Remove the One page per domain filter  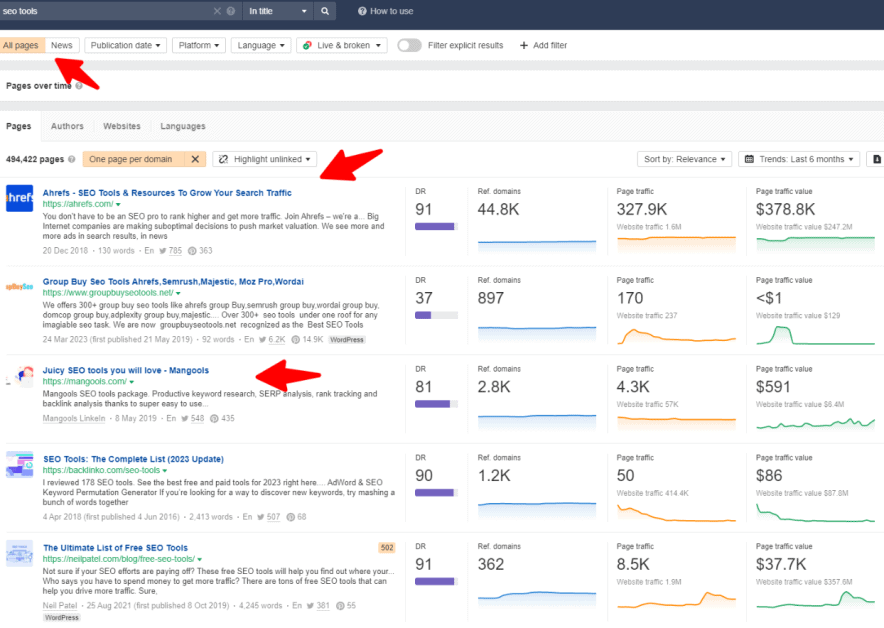pos(196,159)
